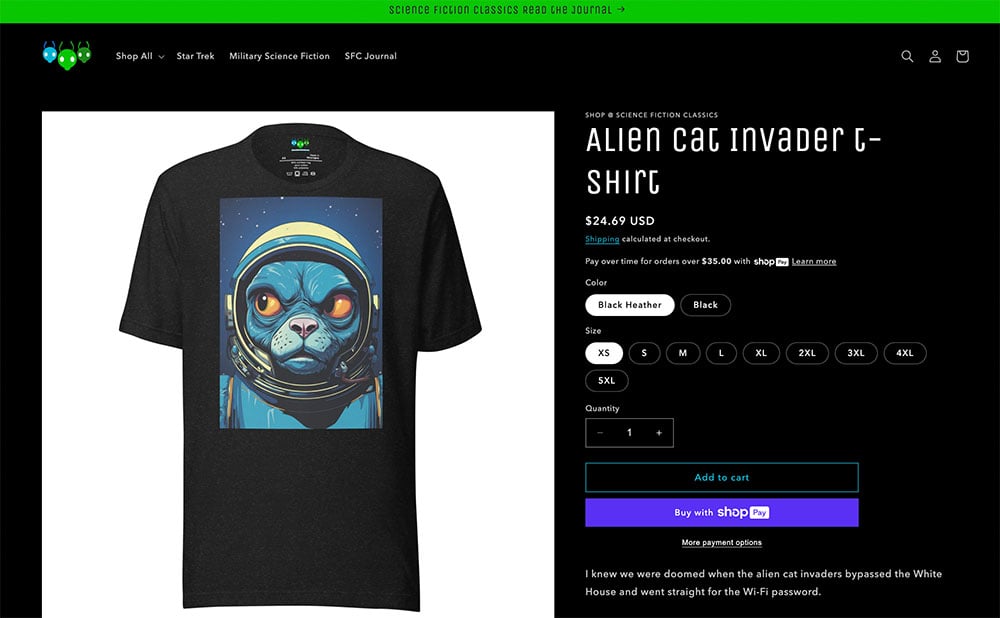Click the announcement bar arrow icon
Image resolution: width=1000 pixels, height=618 pixels.
(x=621, y=10)
